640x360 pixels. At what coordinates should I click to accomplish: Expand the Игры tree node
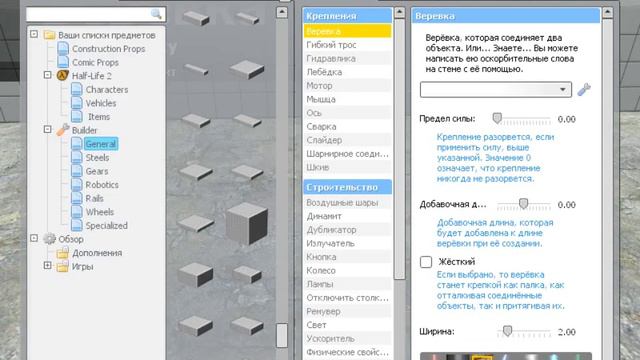(48, 265)
